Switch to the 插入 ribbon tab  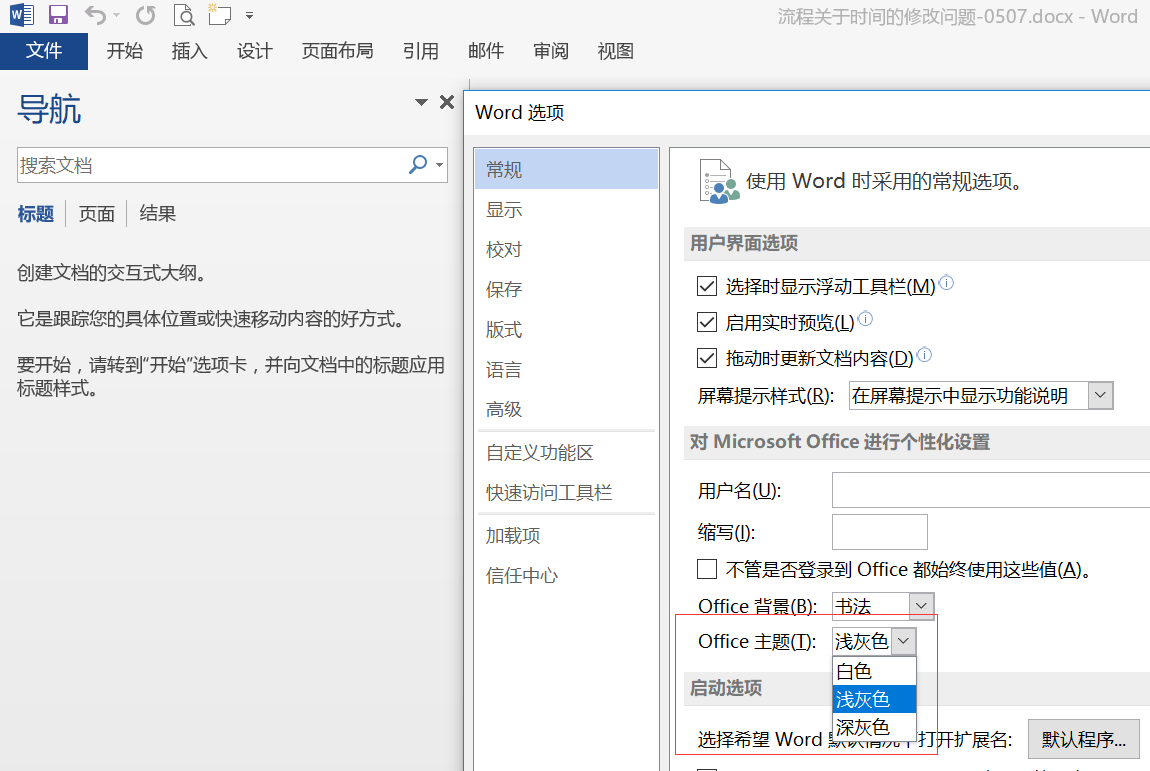189,51
